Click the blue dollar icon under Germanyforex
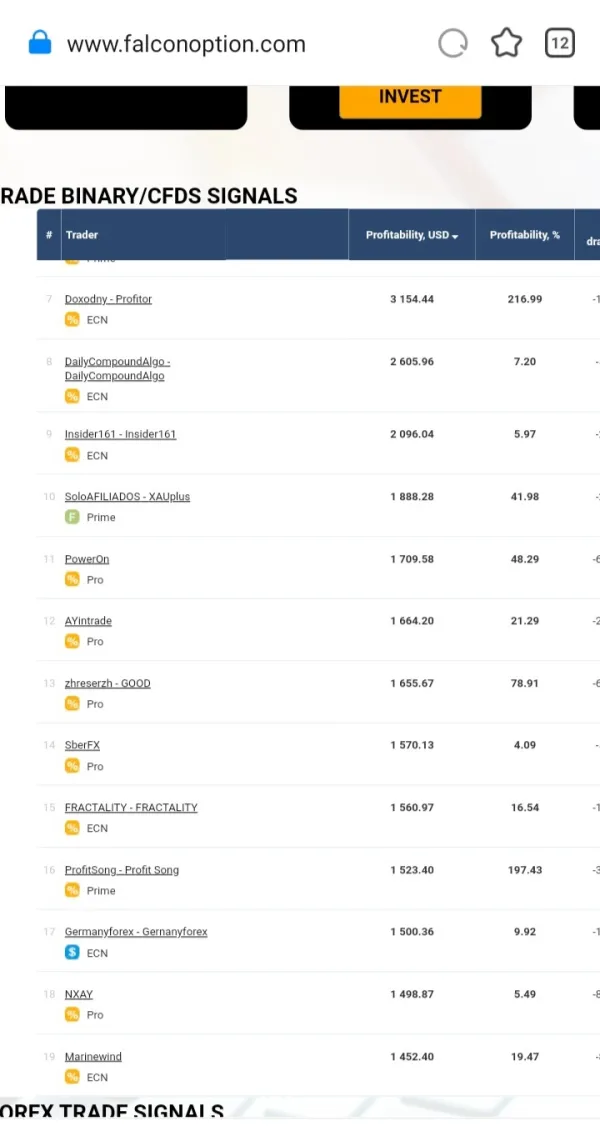The width and height of the screenshot is (600, 1131). [x=72, y=953]
